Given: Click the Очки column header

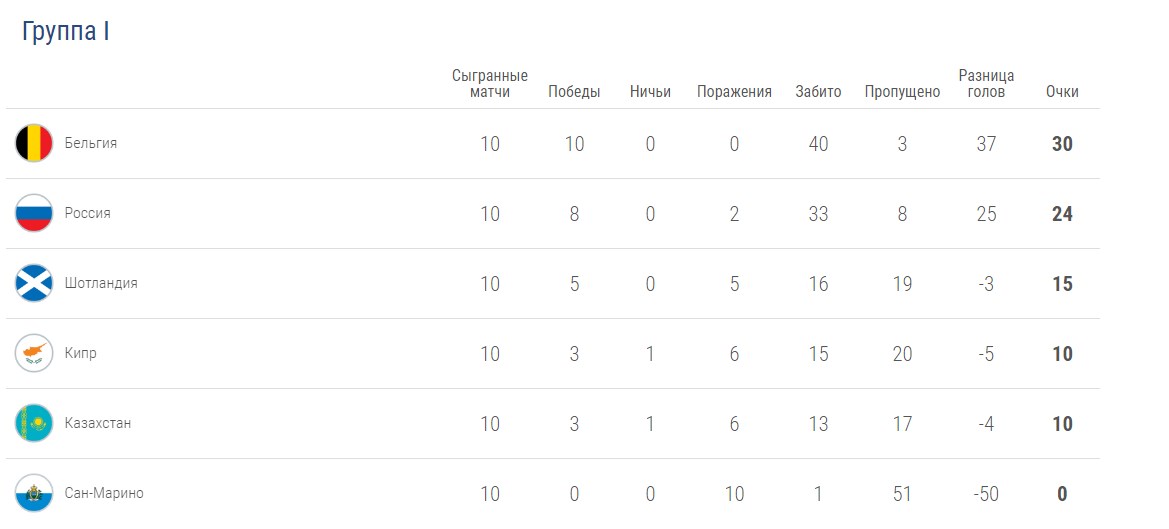Looking at the screenshot, I should coord(1062,92).
